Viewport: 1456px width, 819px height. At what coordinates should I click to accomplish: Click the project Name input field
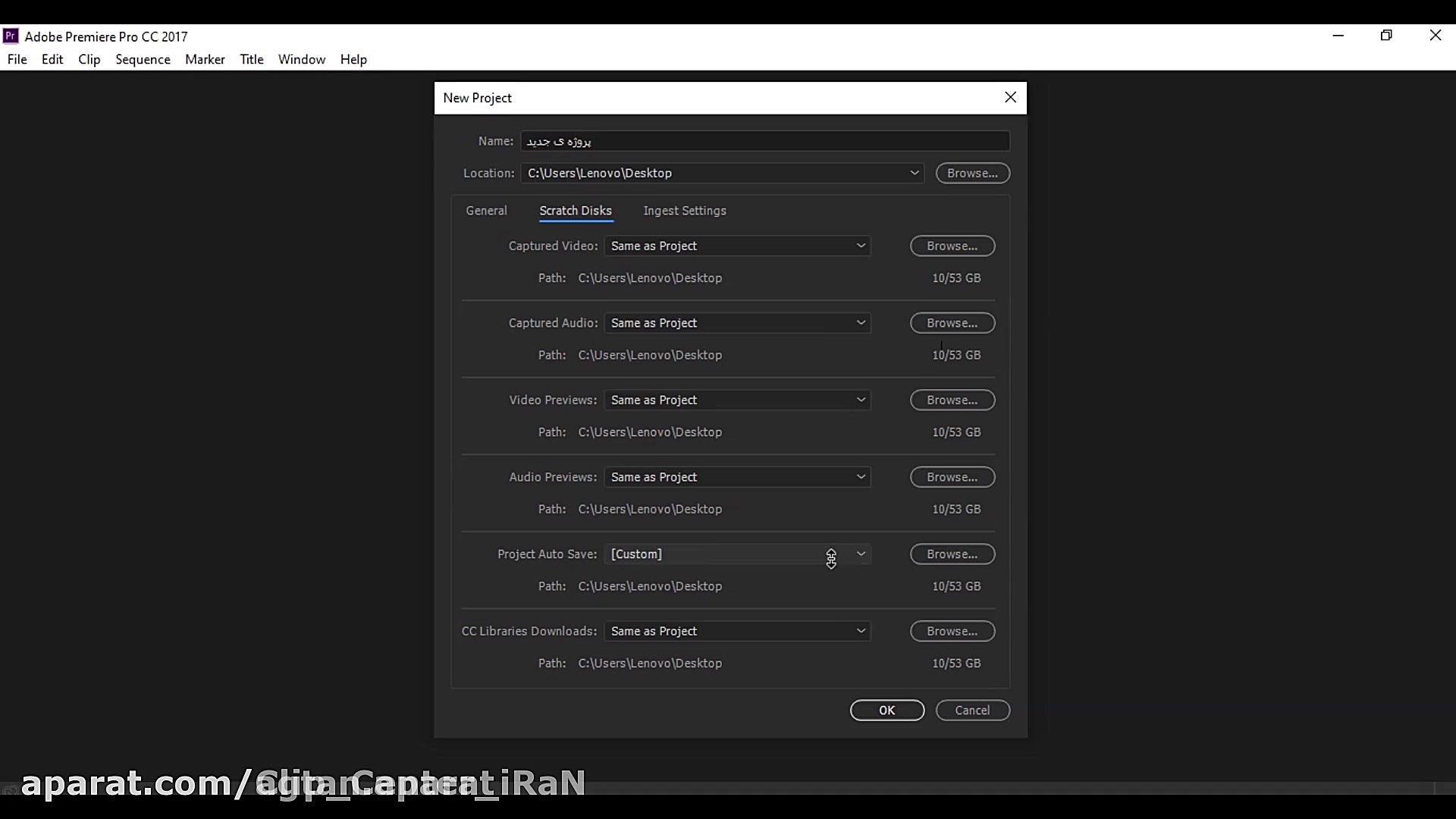tap(764, 141)
